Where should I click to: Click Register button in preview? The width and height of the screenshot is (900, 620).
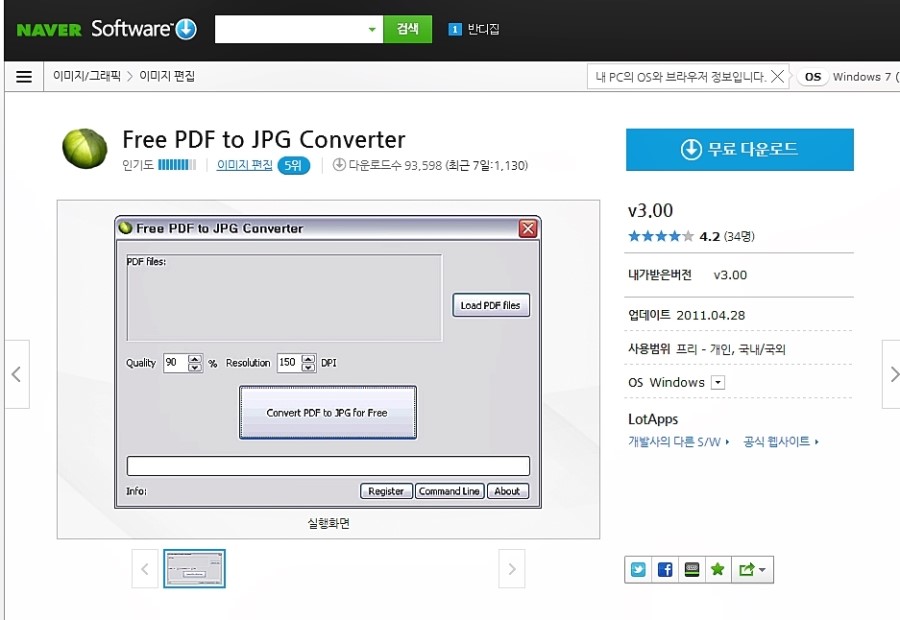[386, 491]
